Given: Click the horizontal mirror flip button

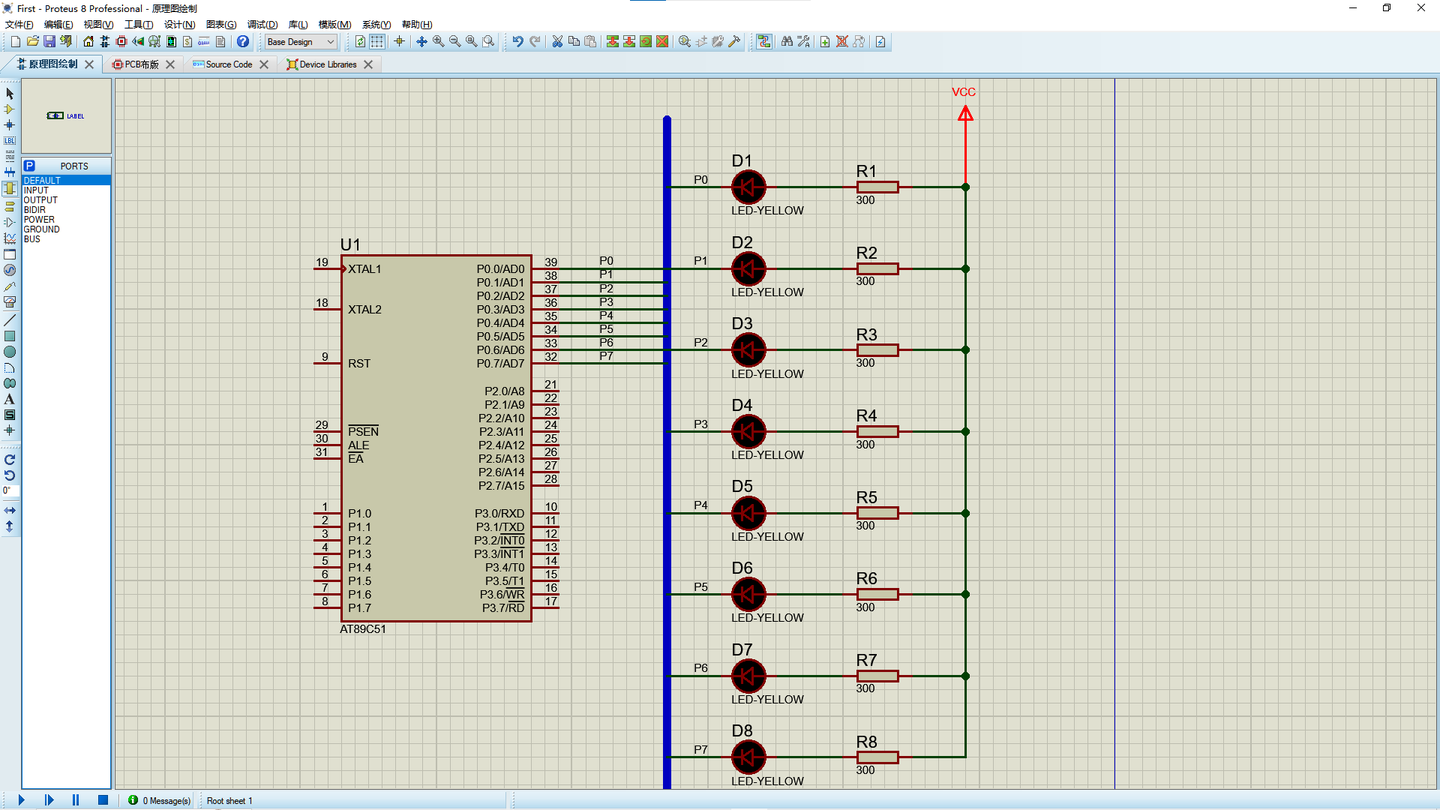Looking at the screenshot, I should pos(10,511).
